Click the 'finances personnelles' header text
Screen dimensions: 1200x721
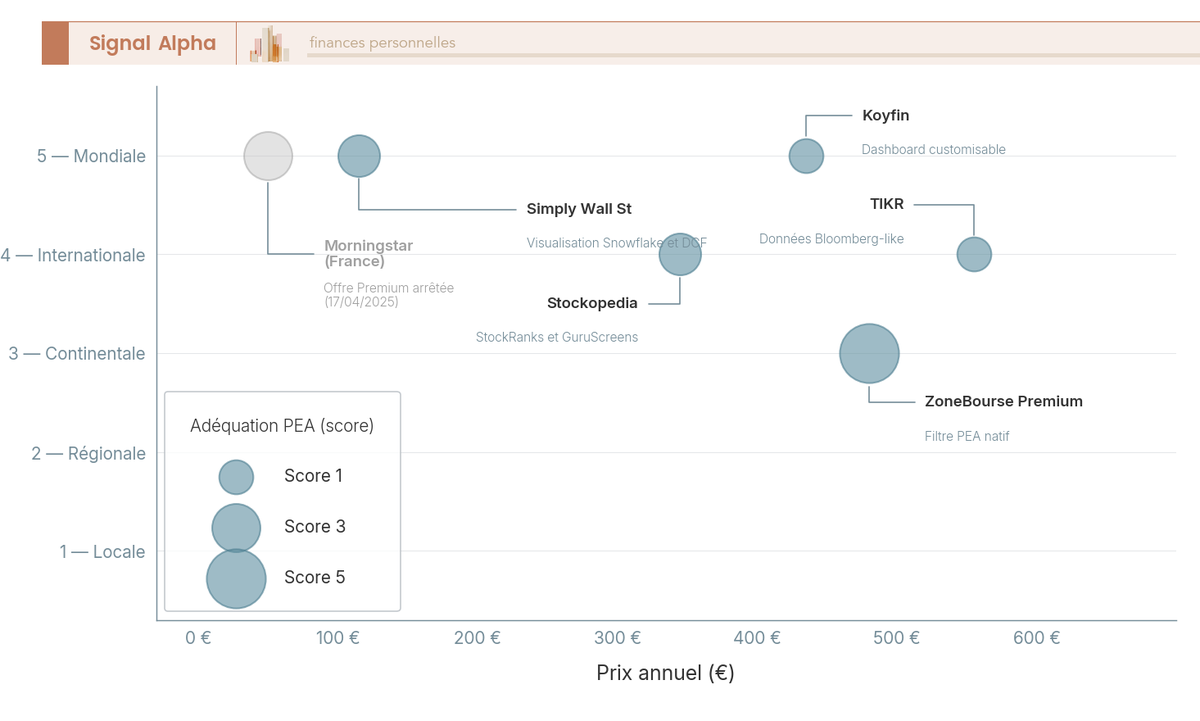pos(382,43)
